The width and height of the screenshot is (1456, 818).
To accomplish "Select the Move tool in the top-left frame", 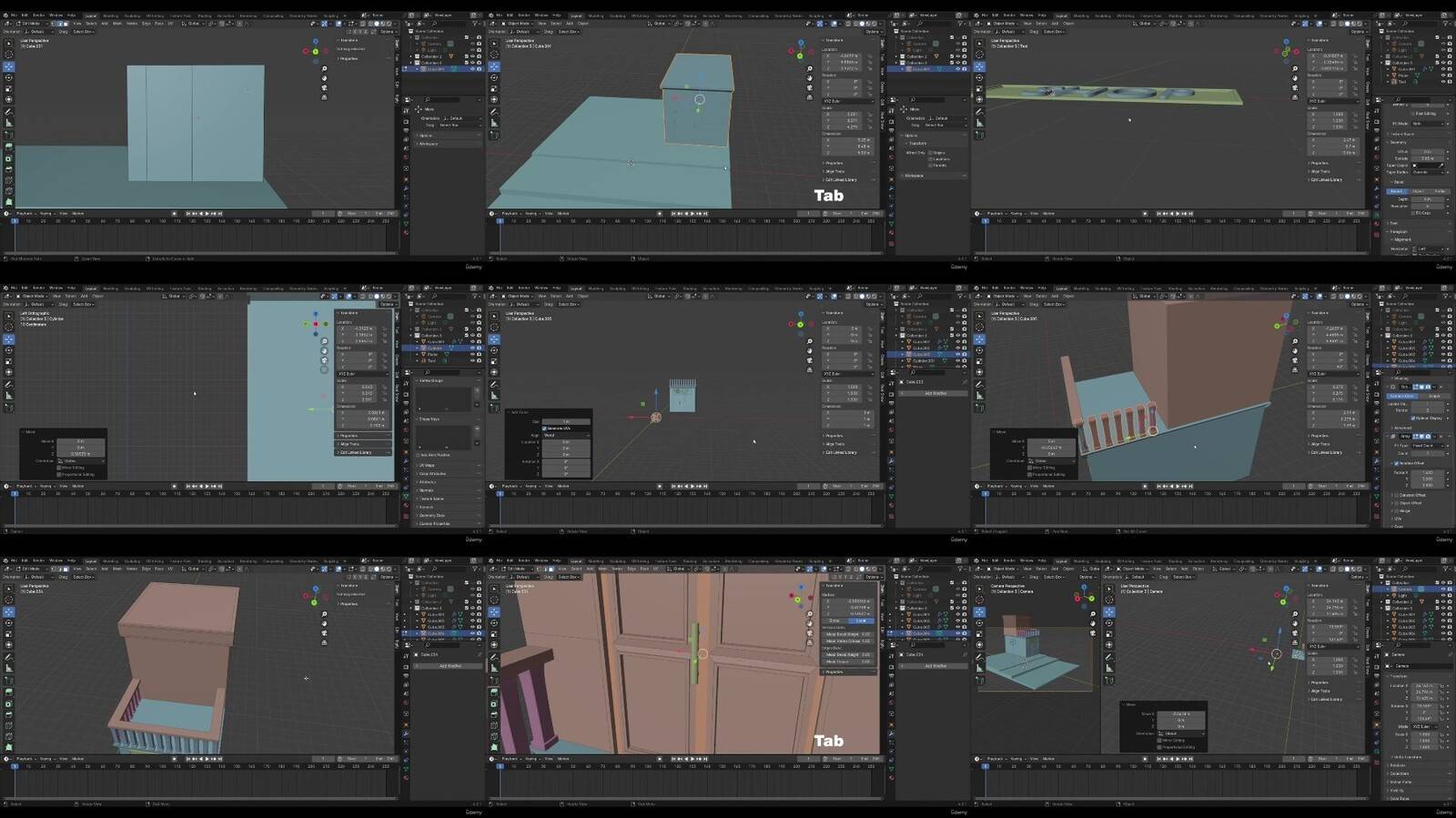I will [x=9, y=66].
